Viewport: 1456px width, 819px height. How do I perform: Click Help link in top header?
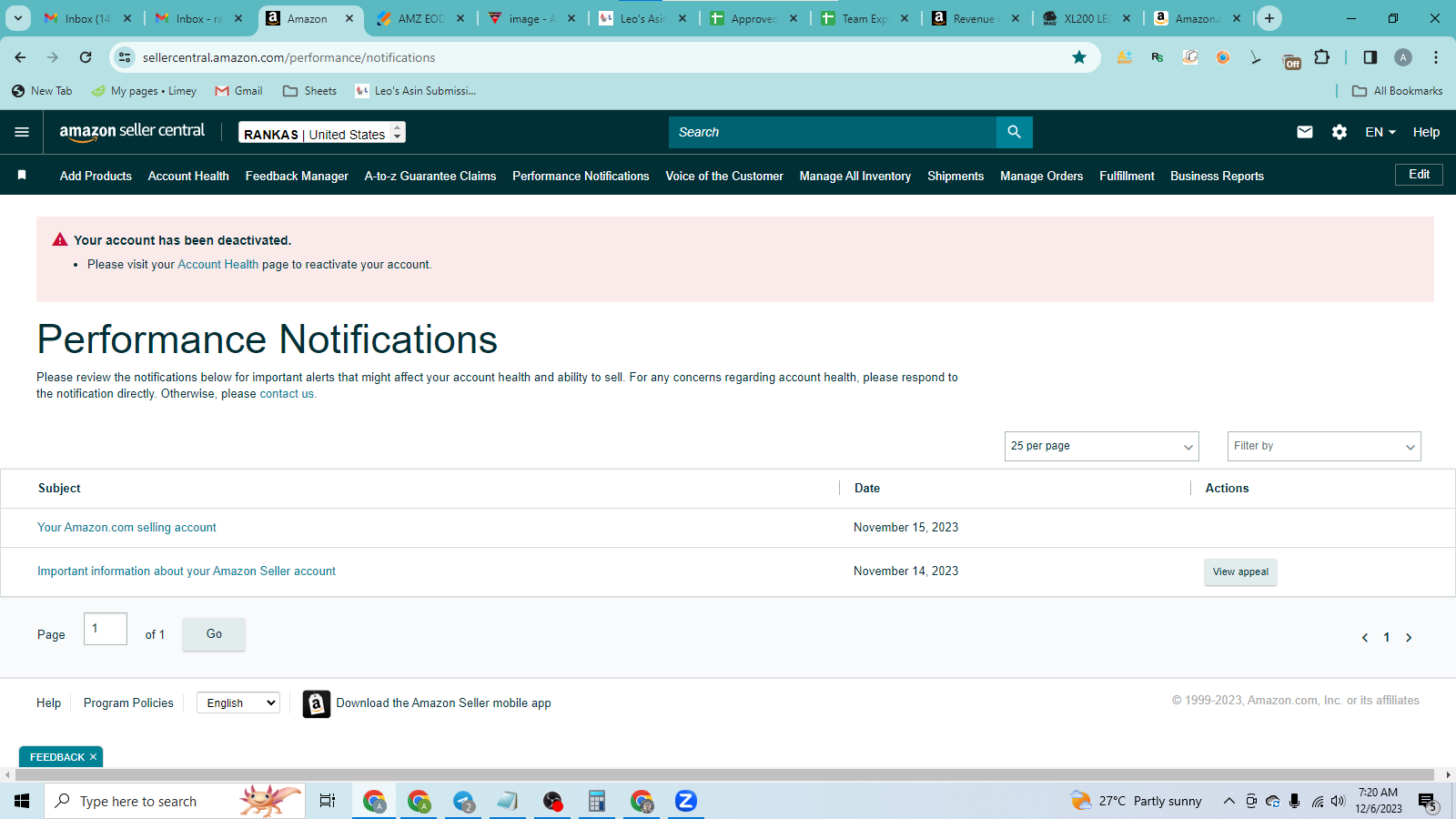click(x=1426, y=132)
